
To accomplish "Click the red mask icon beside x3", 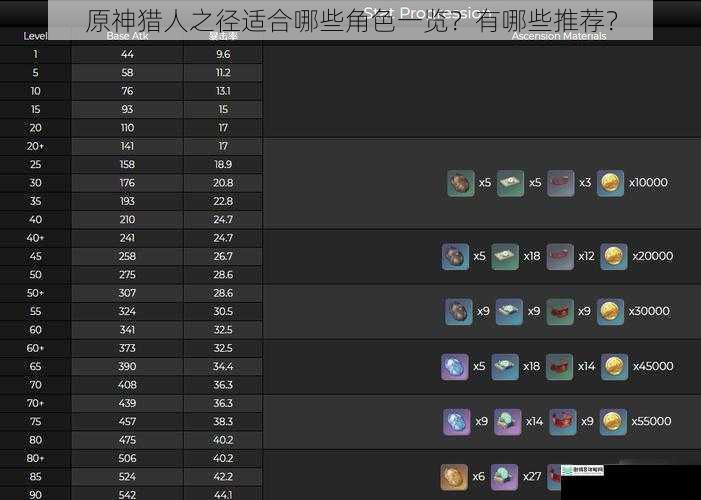I will [561, 183].
